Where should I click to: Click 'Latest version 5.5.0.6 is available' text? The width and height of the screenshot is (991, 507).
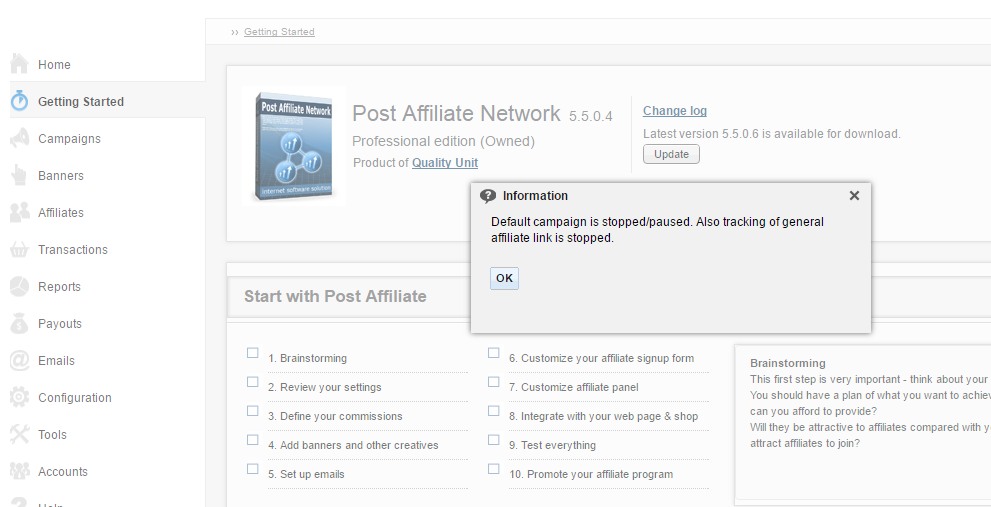point(772,134)
